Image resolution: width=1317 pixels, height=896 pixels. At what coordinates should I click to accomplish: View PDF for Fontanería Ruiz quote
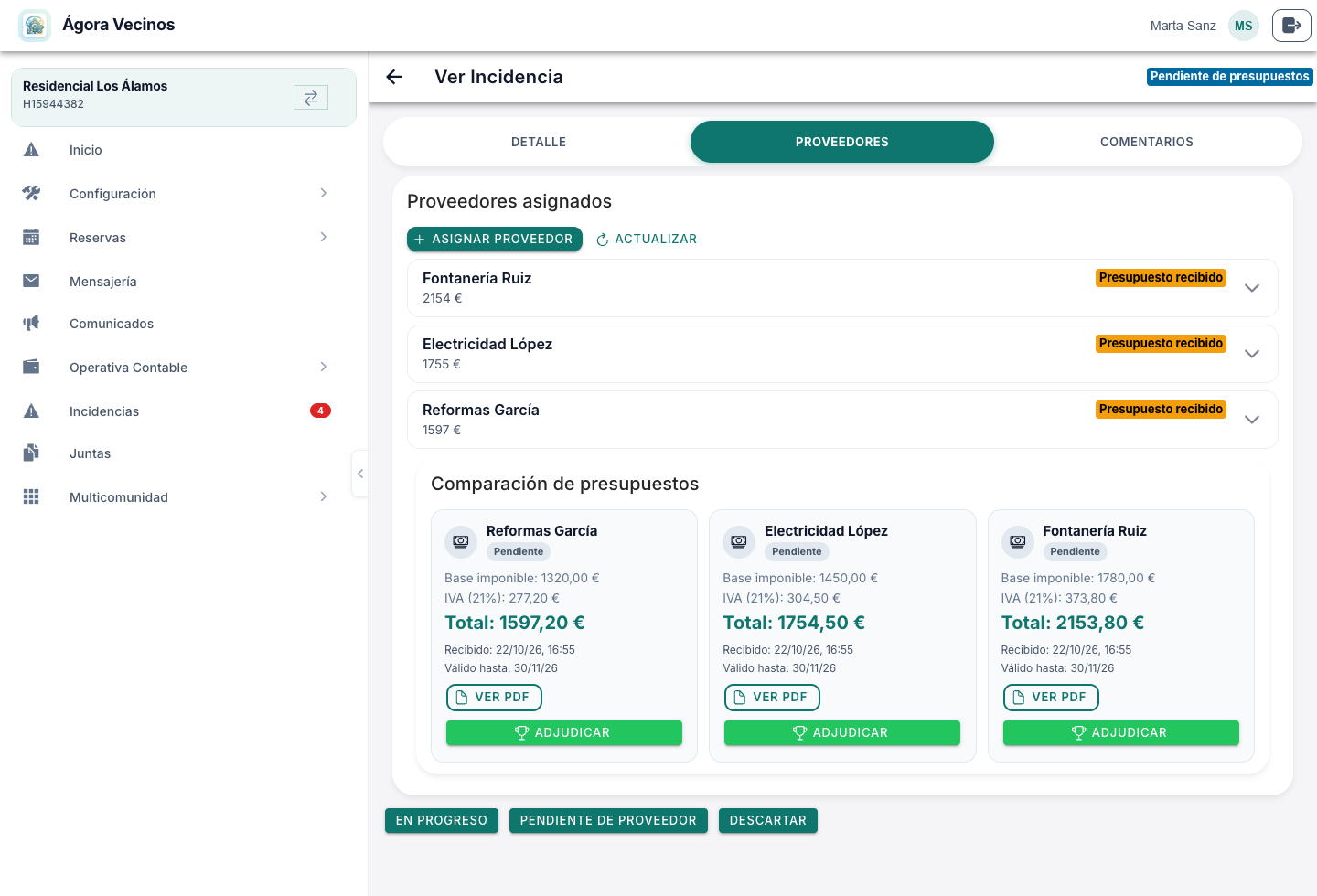point(1051,698)
